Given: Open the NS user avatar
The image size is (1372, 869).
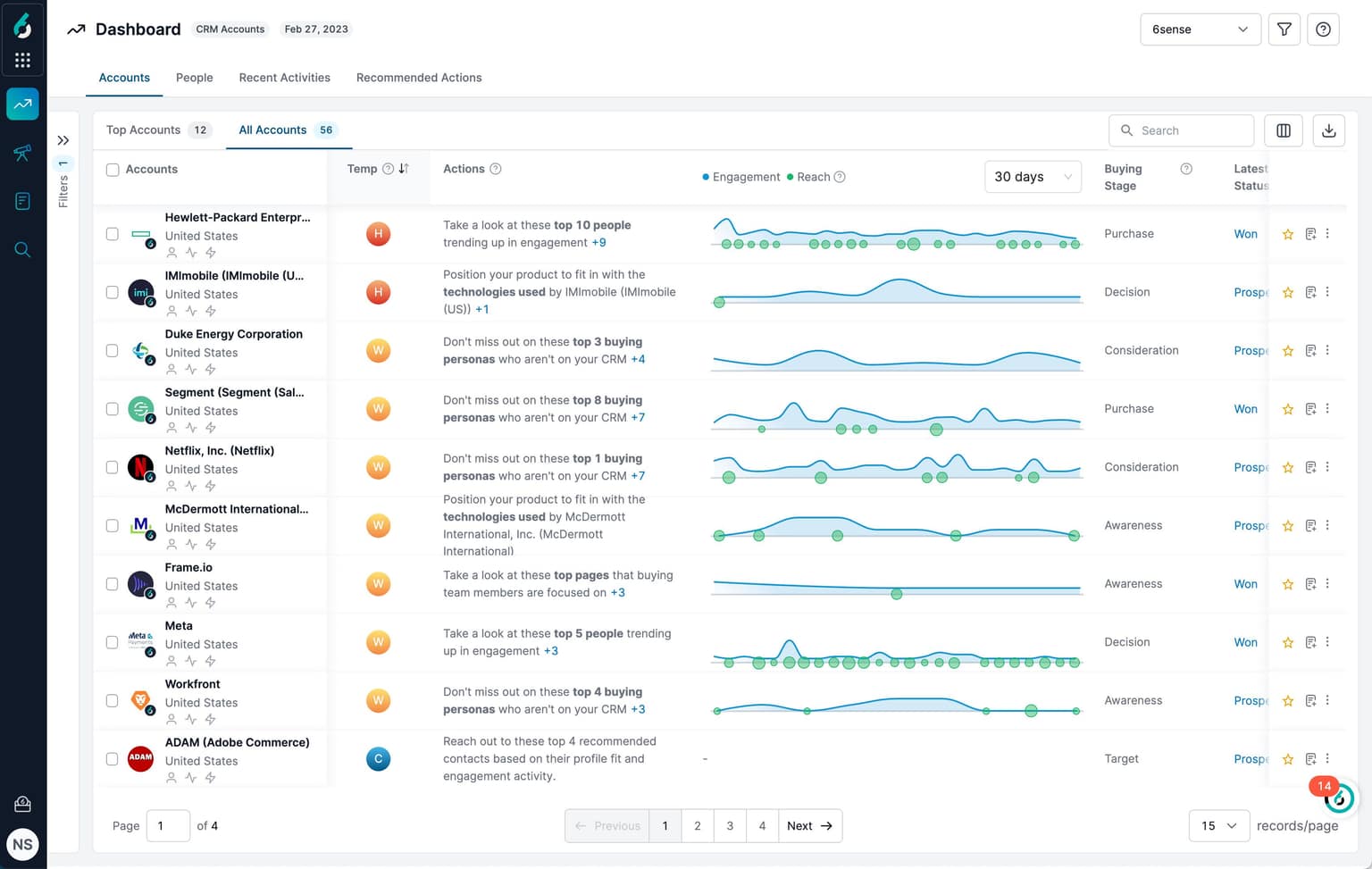Looking at the screenshot, I should tap(22, 844).
